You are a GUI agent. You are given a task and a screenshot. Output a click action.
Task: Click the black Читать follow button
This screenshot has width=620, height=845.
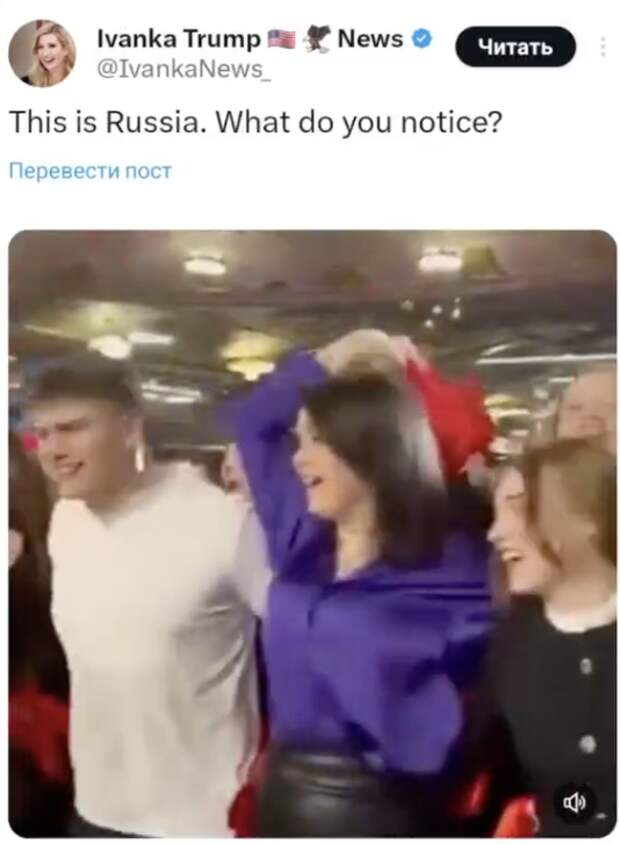coord(515,47)
